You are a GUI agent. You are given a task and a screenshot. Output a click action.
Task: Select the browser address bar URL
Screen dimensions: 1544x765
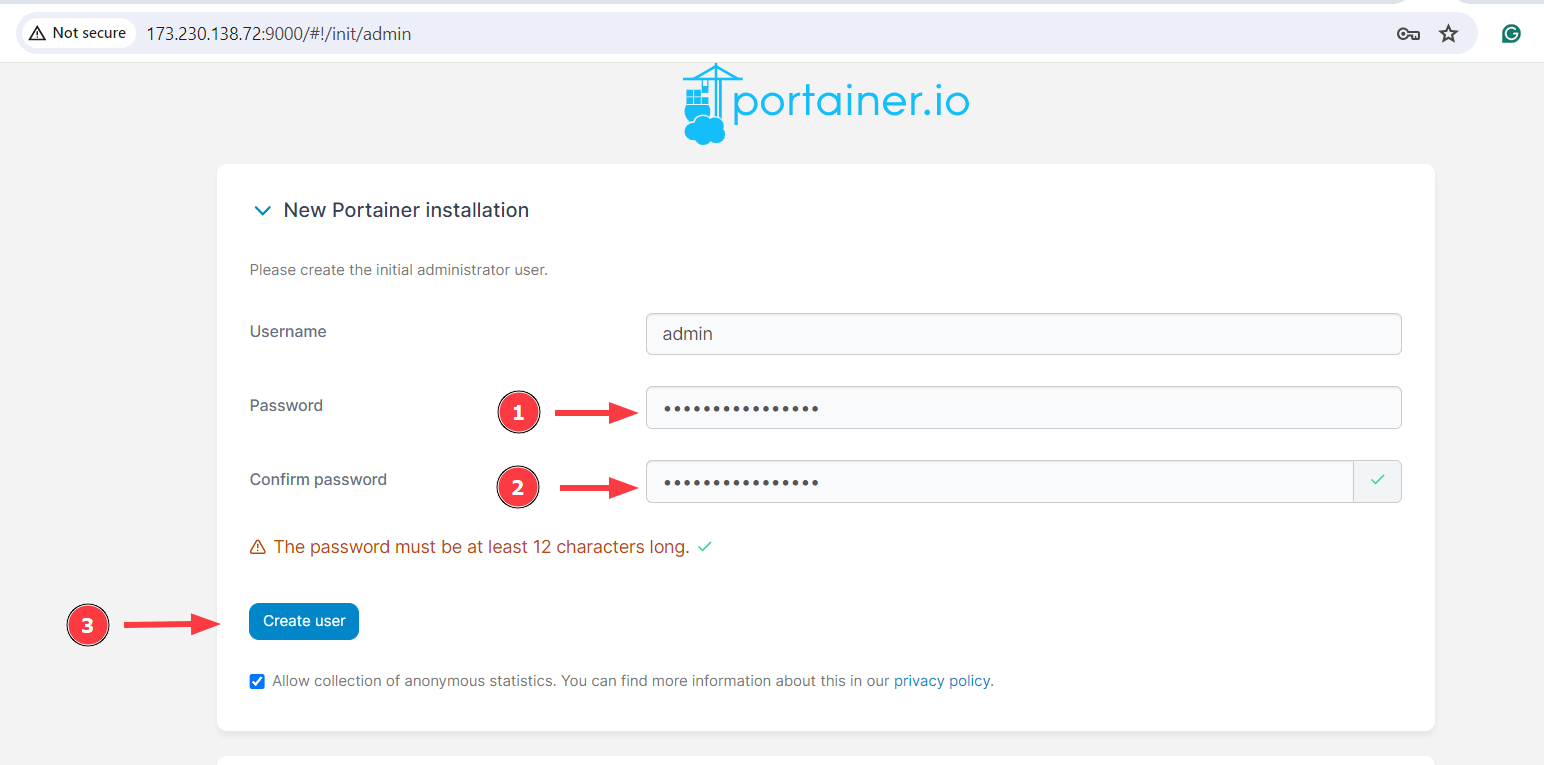pos(279,34)
